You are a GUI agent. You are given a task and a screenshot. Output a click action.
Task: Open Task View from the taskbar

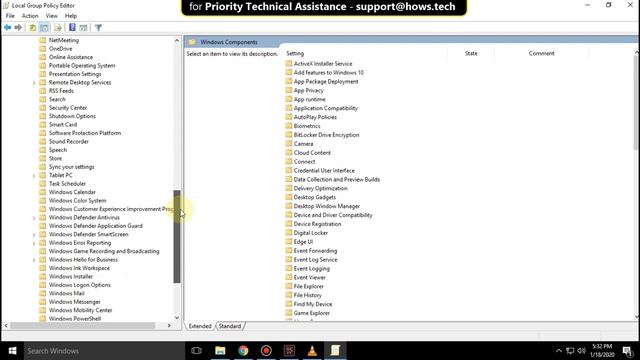196,351
